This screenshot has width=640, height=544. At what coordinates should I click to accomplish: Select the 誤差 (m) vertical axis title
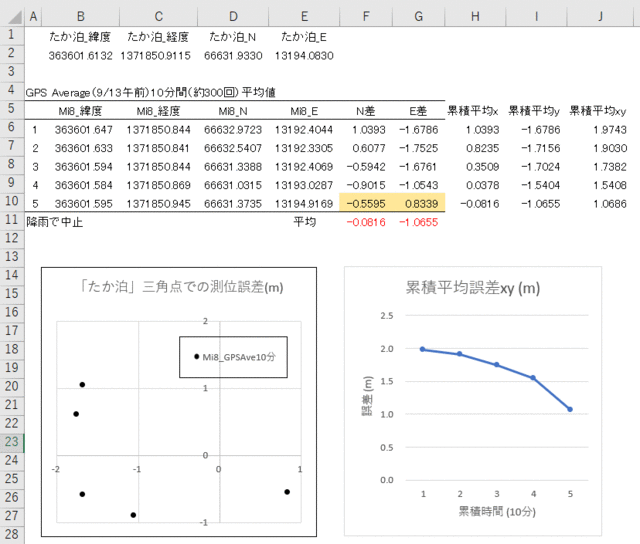pos(367,397)
